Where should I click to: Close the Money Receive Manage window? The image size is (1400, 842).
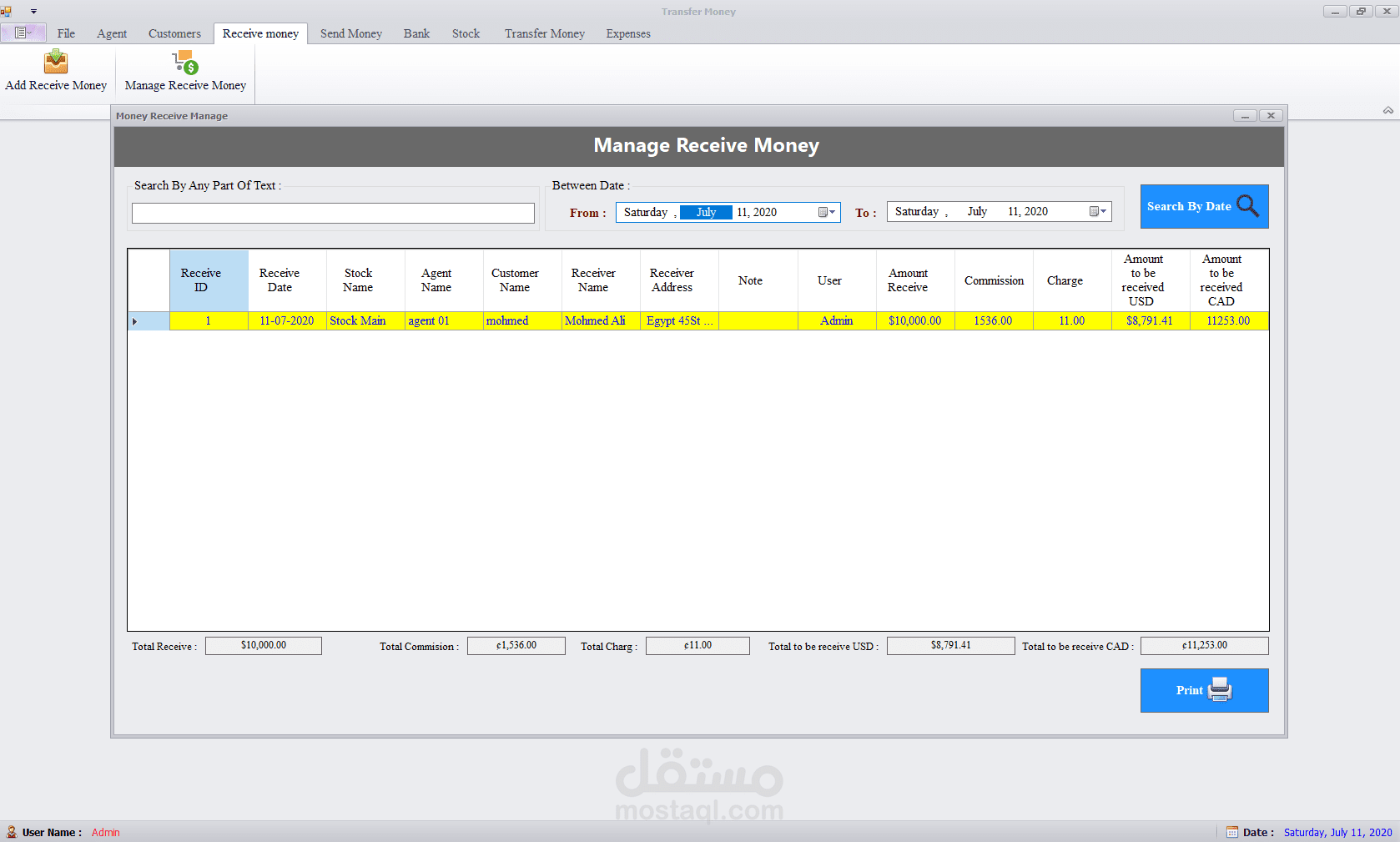point(1271,116)
